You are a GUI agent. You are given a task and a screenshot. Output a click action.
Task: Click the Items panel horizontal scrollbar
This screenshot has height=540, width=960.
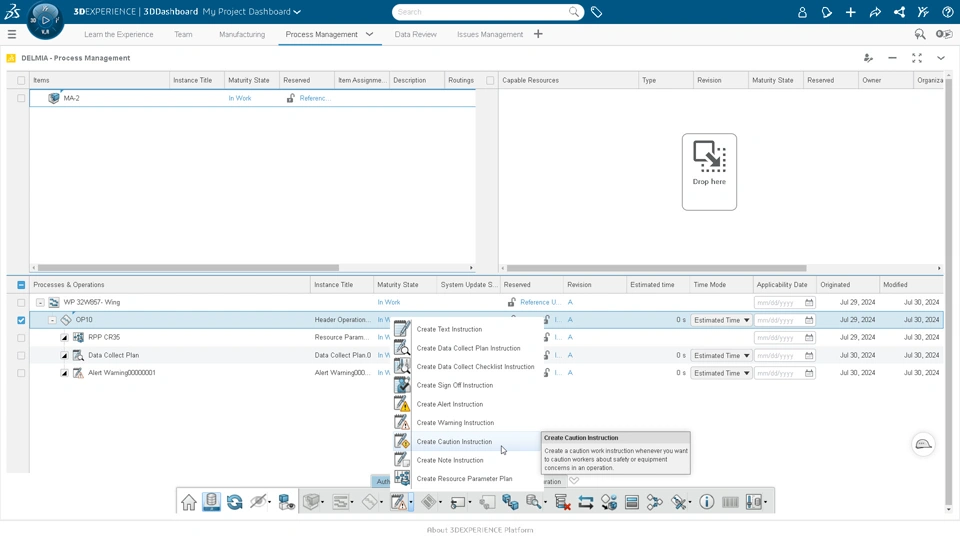pos(189,268)
